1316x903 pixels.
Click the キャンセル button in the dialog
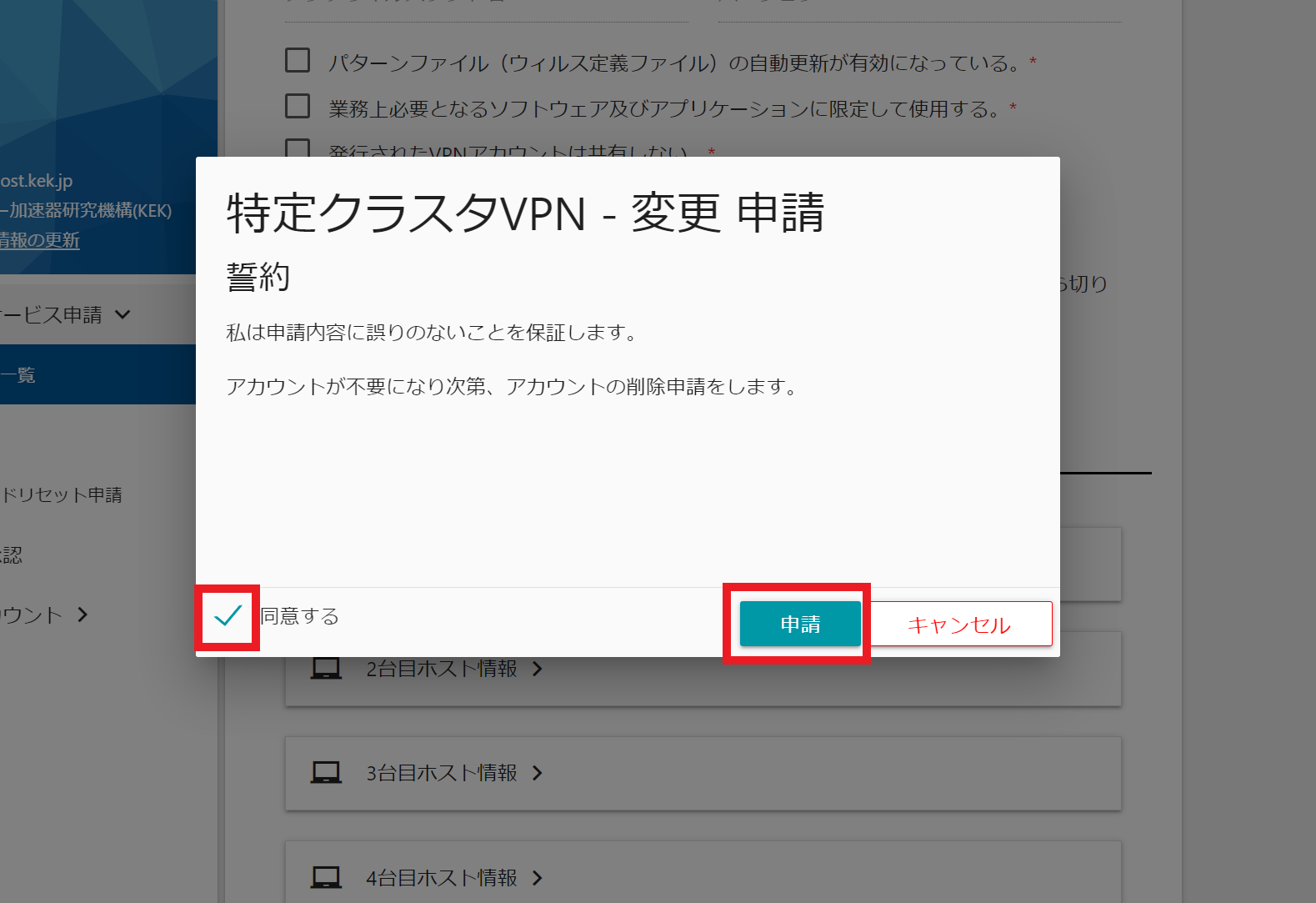click(x=959, y=624)
